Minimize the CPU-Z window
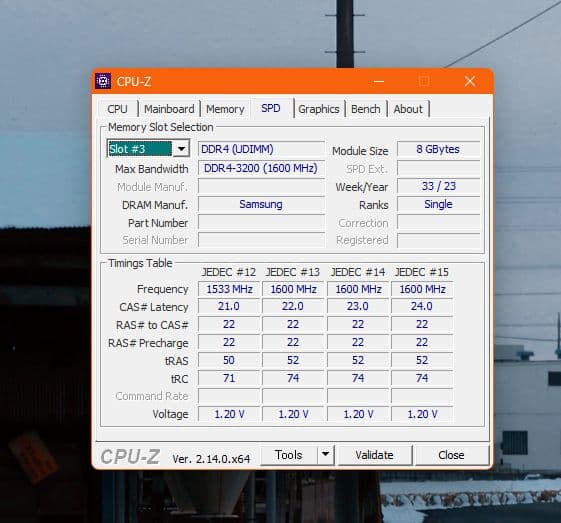Screen dimensions: 561x523 (x=379, y=81)
